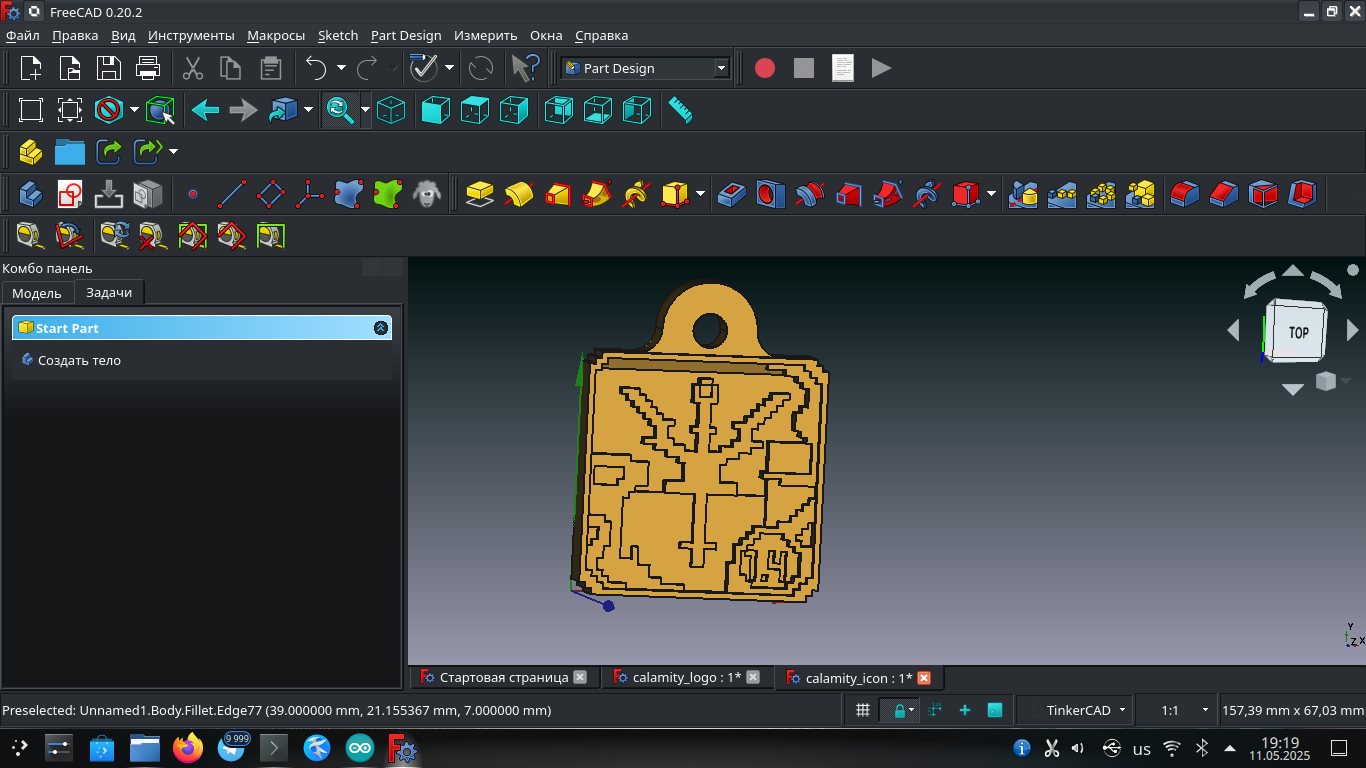This screenshot has height=768, width=1366.
Task: Expand the undo history arrow
Action: (341, 68)
